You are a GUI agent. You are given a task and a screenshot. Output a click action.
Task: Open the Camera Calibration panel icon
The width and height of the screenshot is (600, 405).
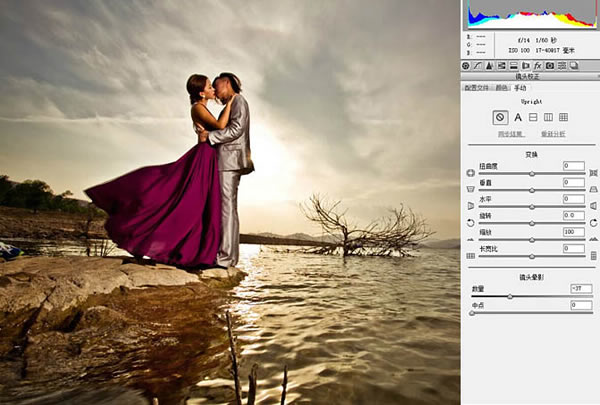(550, 66)
